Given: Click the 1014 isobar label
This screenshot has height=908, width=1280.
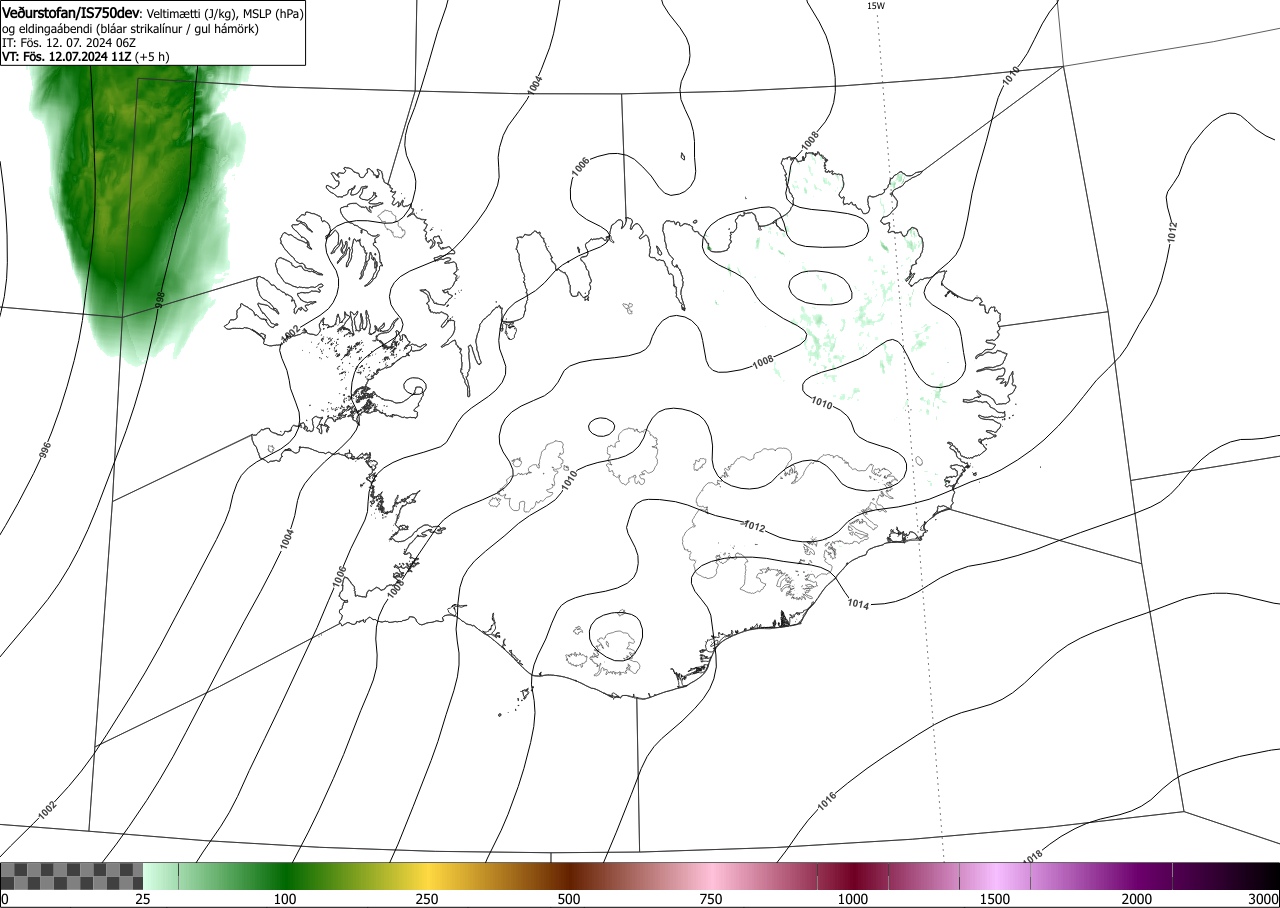Looking at the screenshot, I should tap(858, 603).
